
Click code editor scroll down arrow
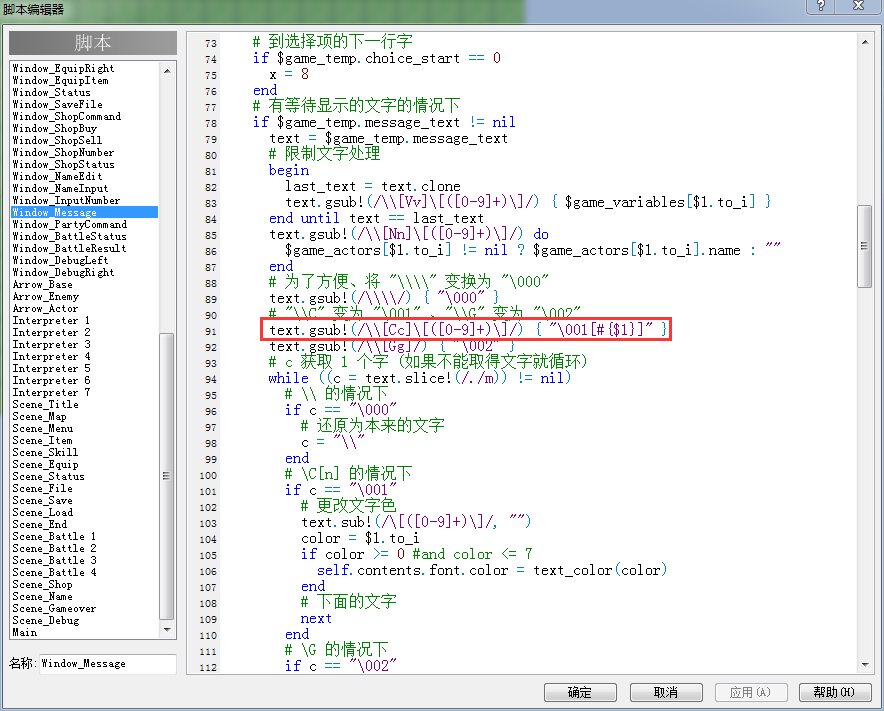pyautogui.click(x=865, y=665)
